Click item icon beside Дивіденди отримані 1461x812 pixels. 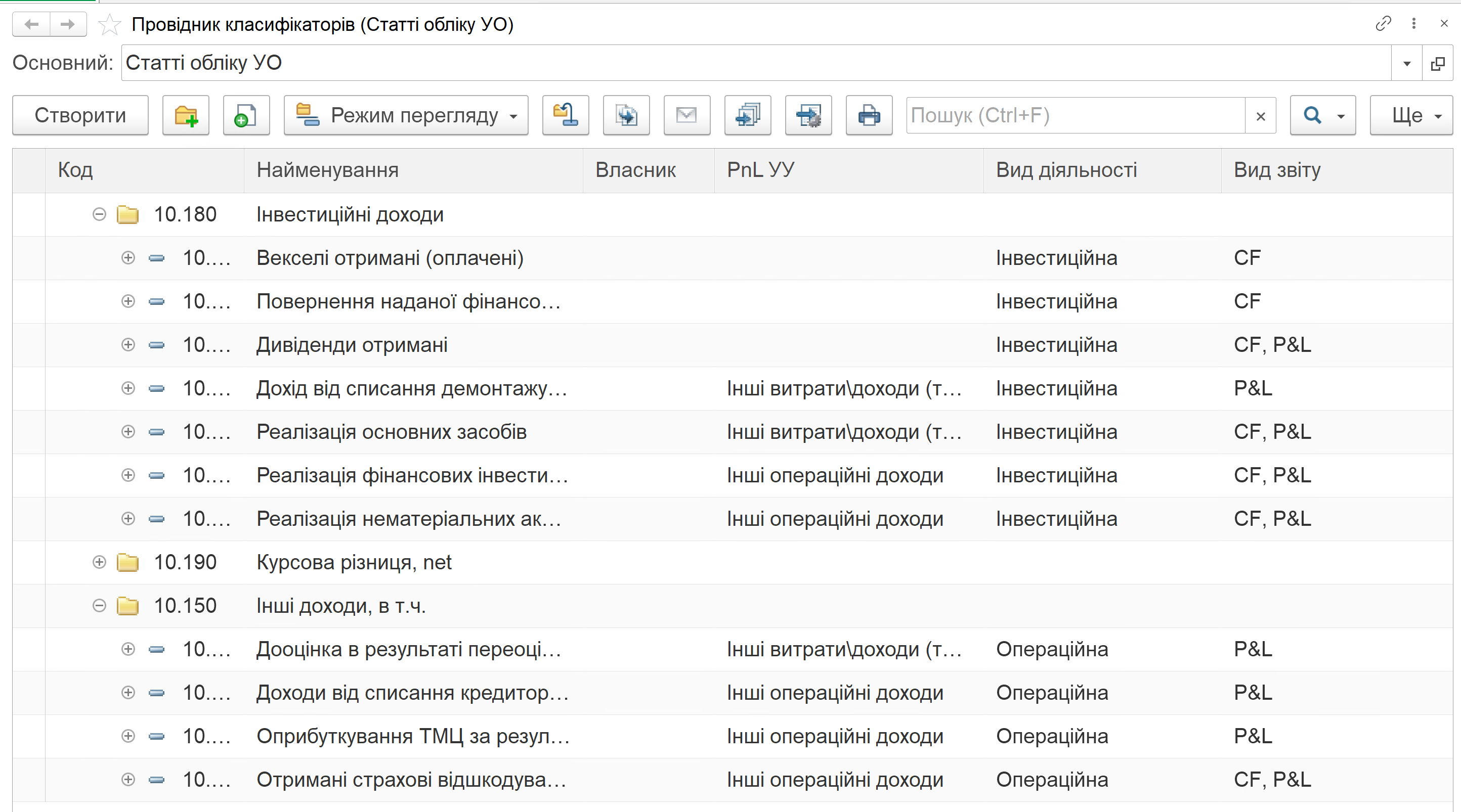pos(156,345)
